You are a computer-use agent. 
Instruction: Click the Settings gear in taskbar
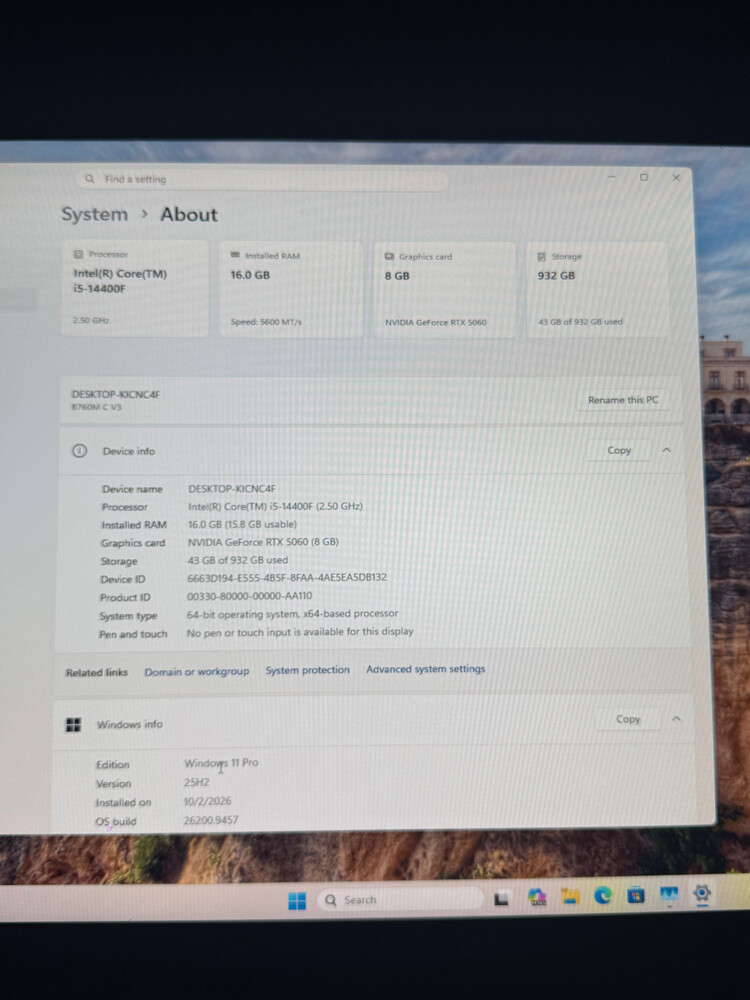[x=702, y=893]
